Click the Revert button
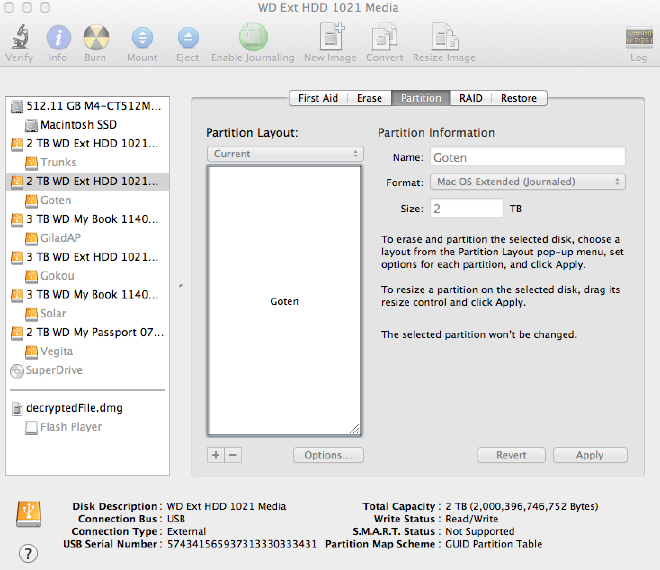 click(511, 455)
